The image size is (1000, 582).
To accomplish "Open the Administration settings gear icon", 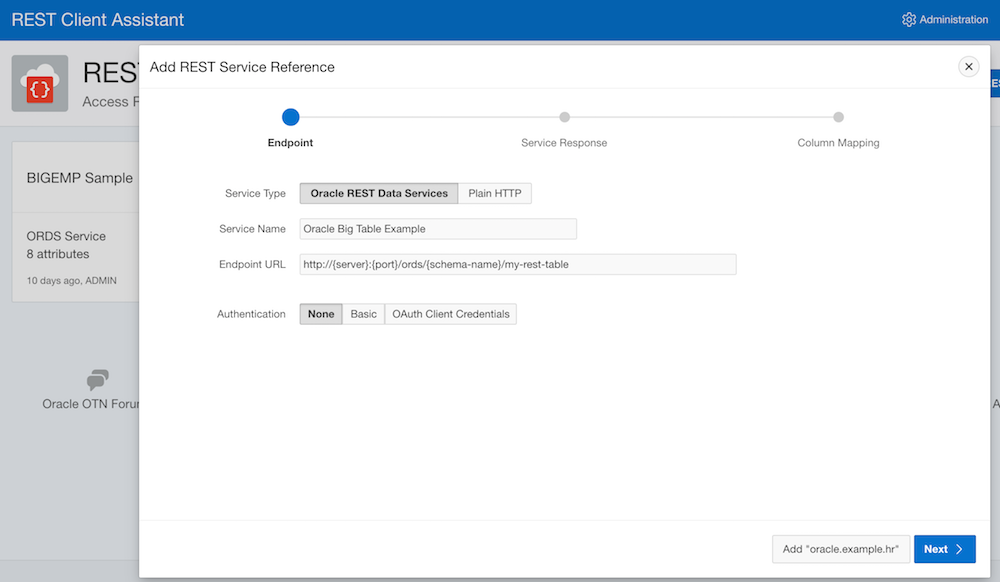I will pyautogui.click(x=909, y=19).
